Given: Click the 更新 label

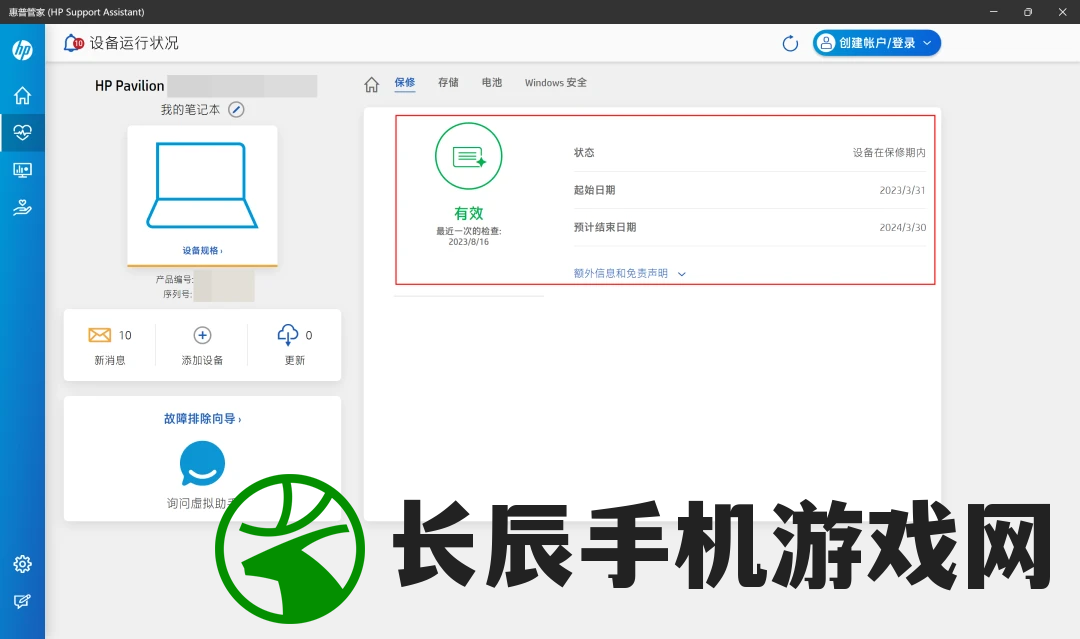Looking at the screenshot, I should pos(295,360).
